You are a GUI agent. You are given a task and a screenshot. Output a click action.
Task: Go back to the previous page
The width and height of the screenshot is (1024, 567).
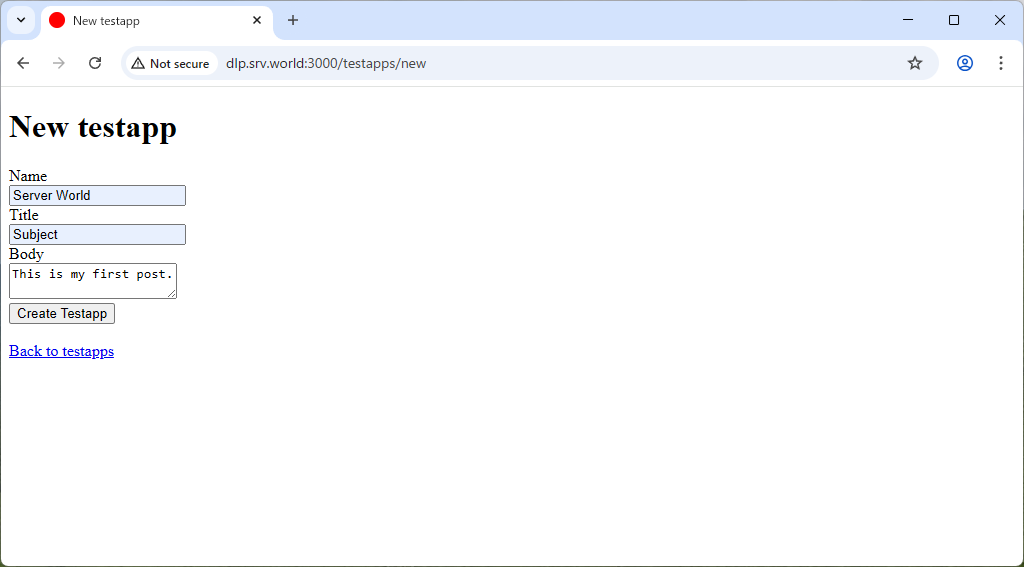coord(23,63)
